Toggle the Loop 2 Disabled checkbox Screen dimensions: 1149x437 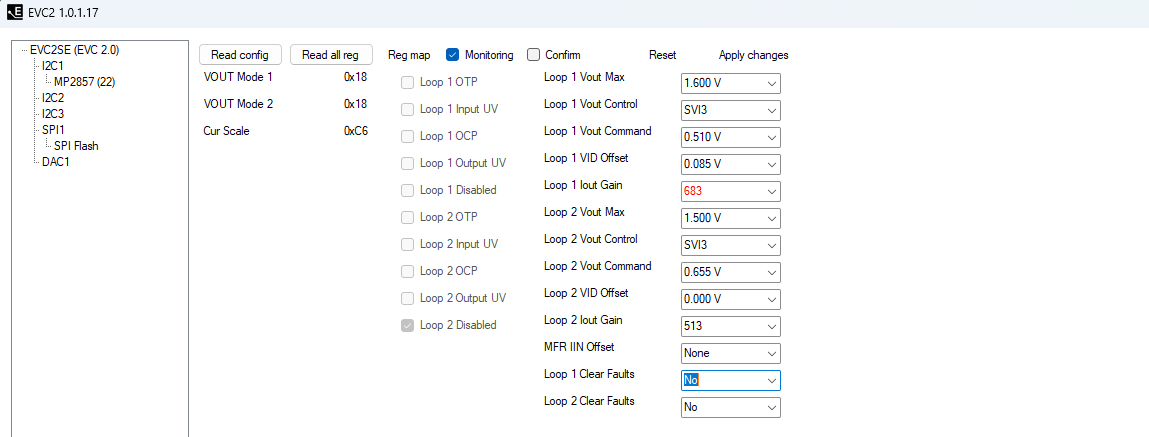coord(408,325)
